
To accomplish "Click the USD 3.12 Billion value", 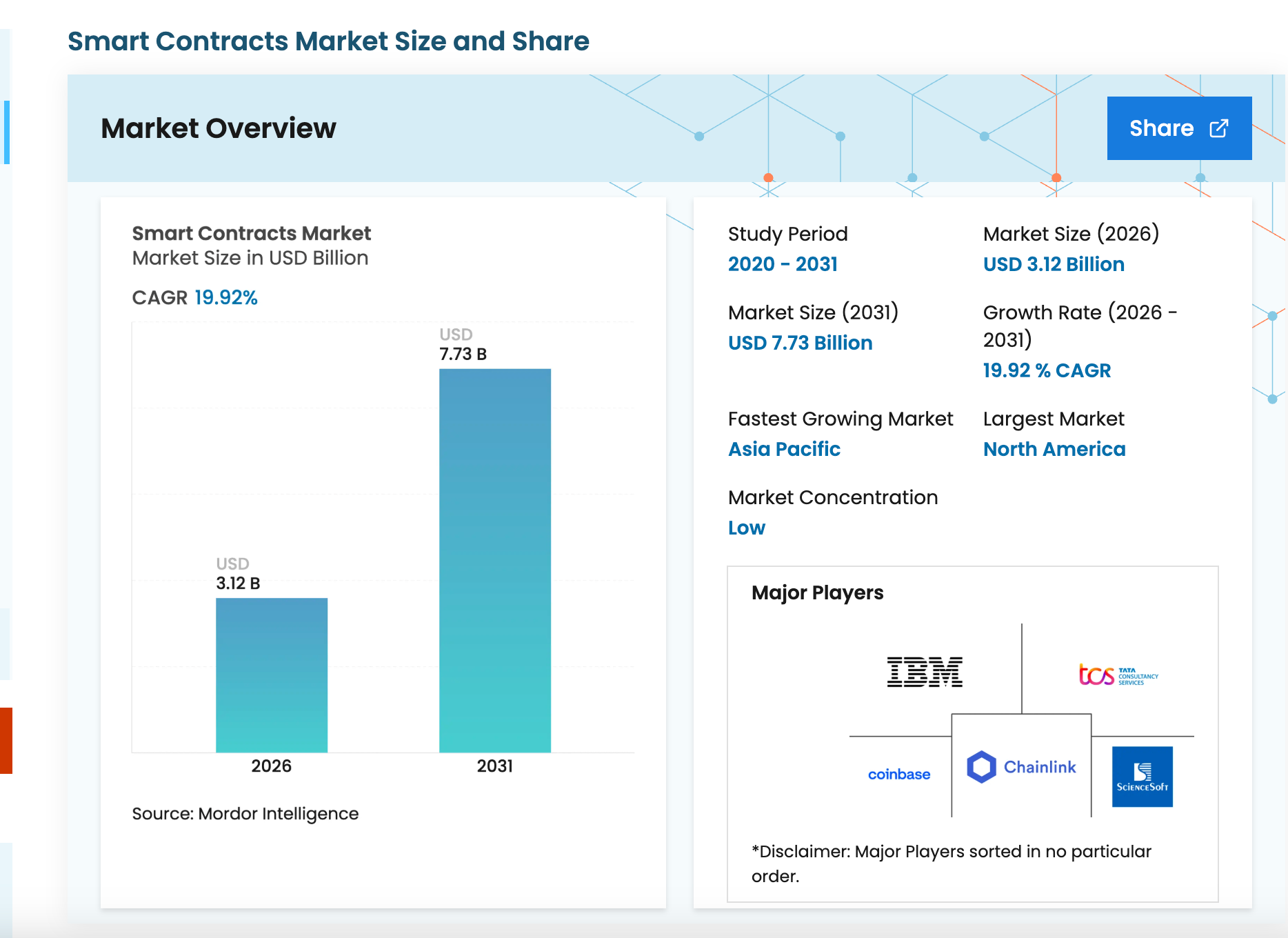I will 1054,264.
